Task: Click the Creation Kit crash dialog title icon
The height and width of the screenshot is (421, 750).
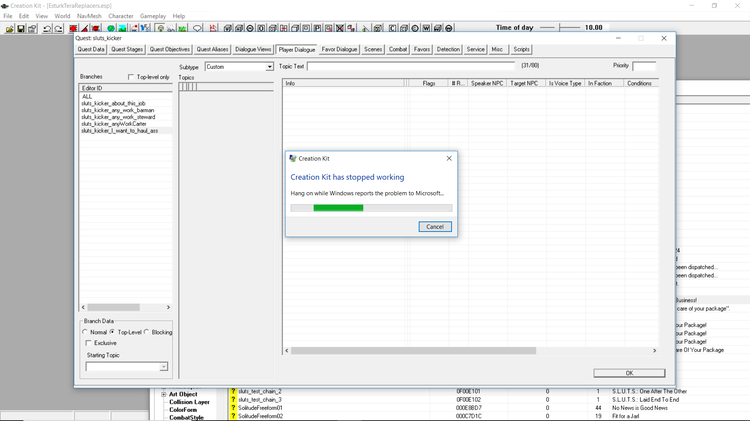Action: click(293, 158)
